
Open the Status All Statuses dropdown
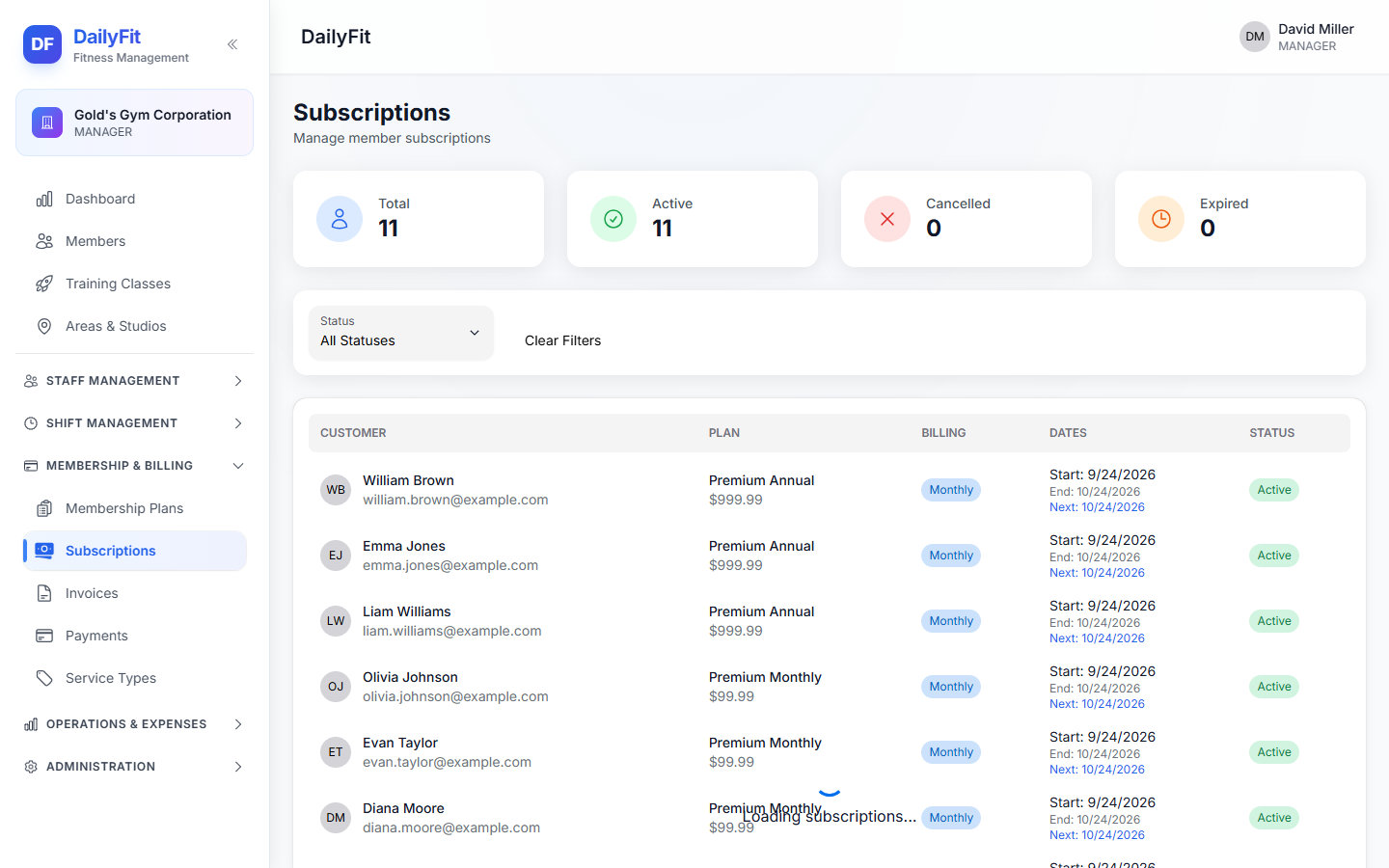[x=401, y=333]
